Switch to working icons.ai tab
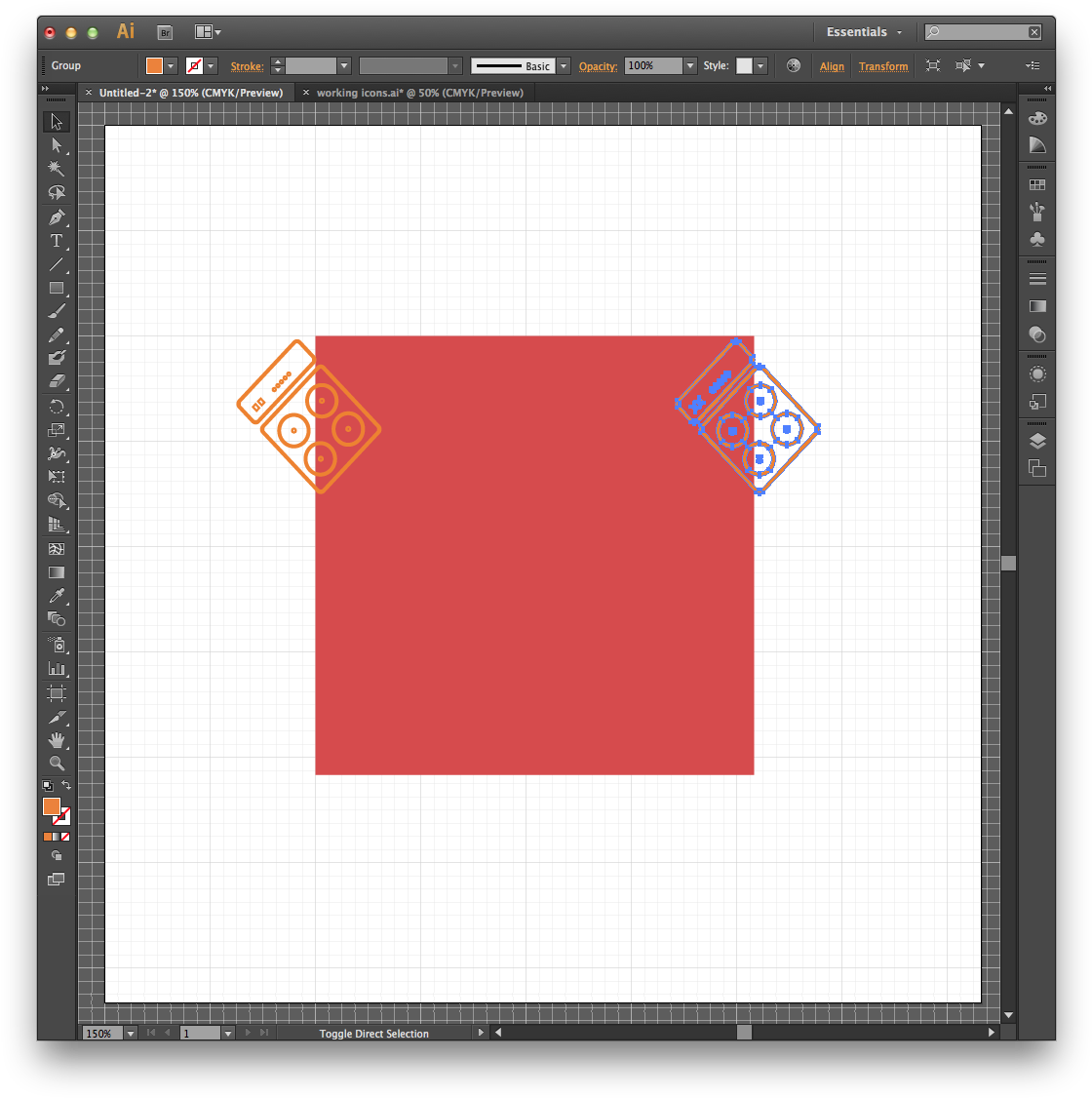Screen dimensions: 1092x1098 point(419,93)
